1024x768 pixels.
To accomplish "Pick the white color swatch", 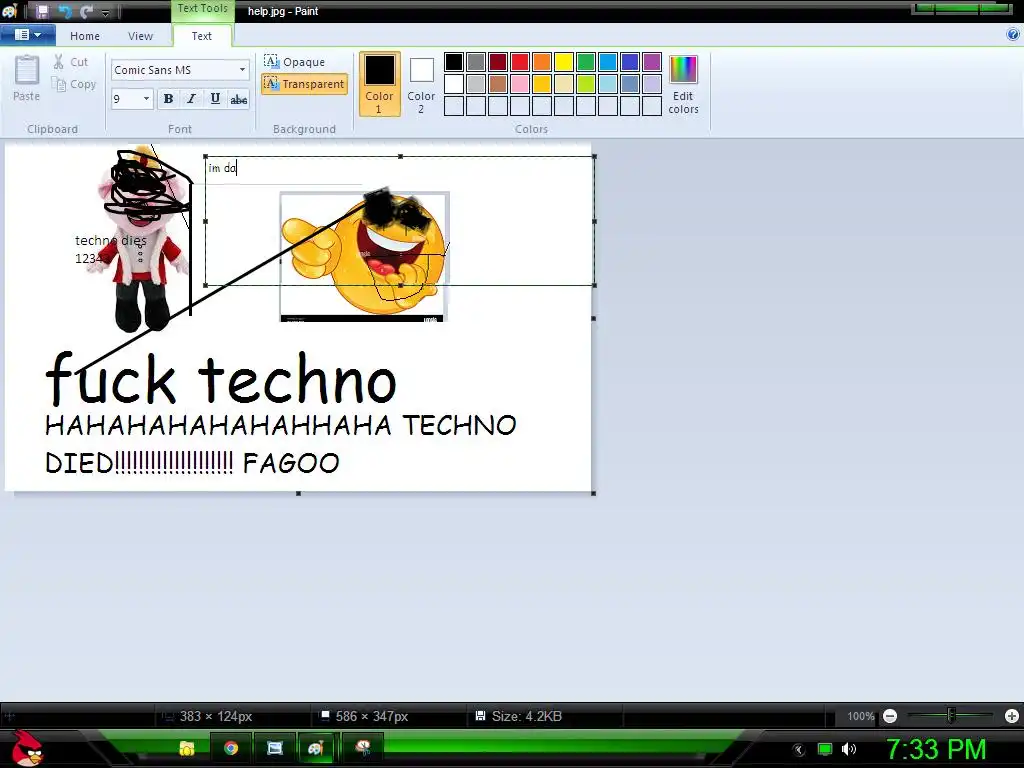I will 454,84.
